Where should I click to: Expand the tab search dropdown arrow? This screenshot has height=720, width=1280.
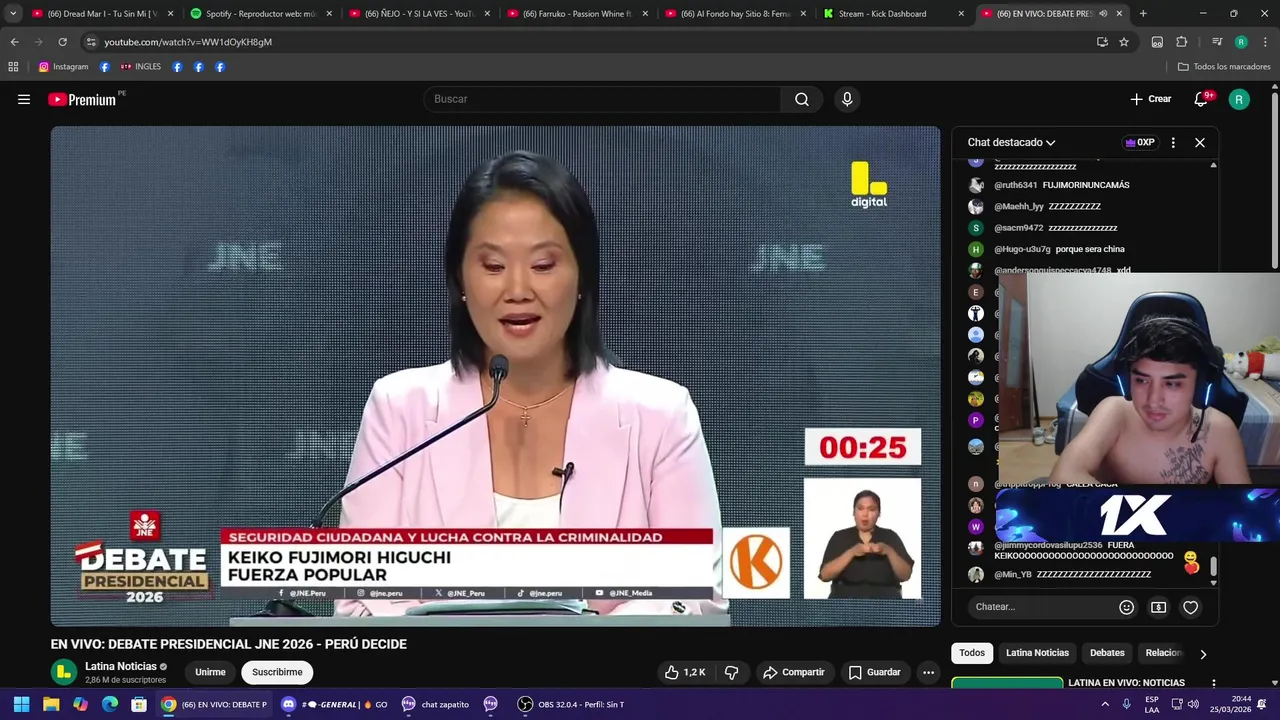pyautogui.click(x=13, y=14)
